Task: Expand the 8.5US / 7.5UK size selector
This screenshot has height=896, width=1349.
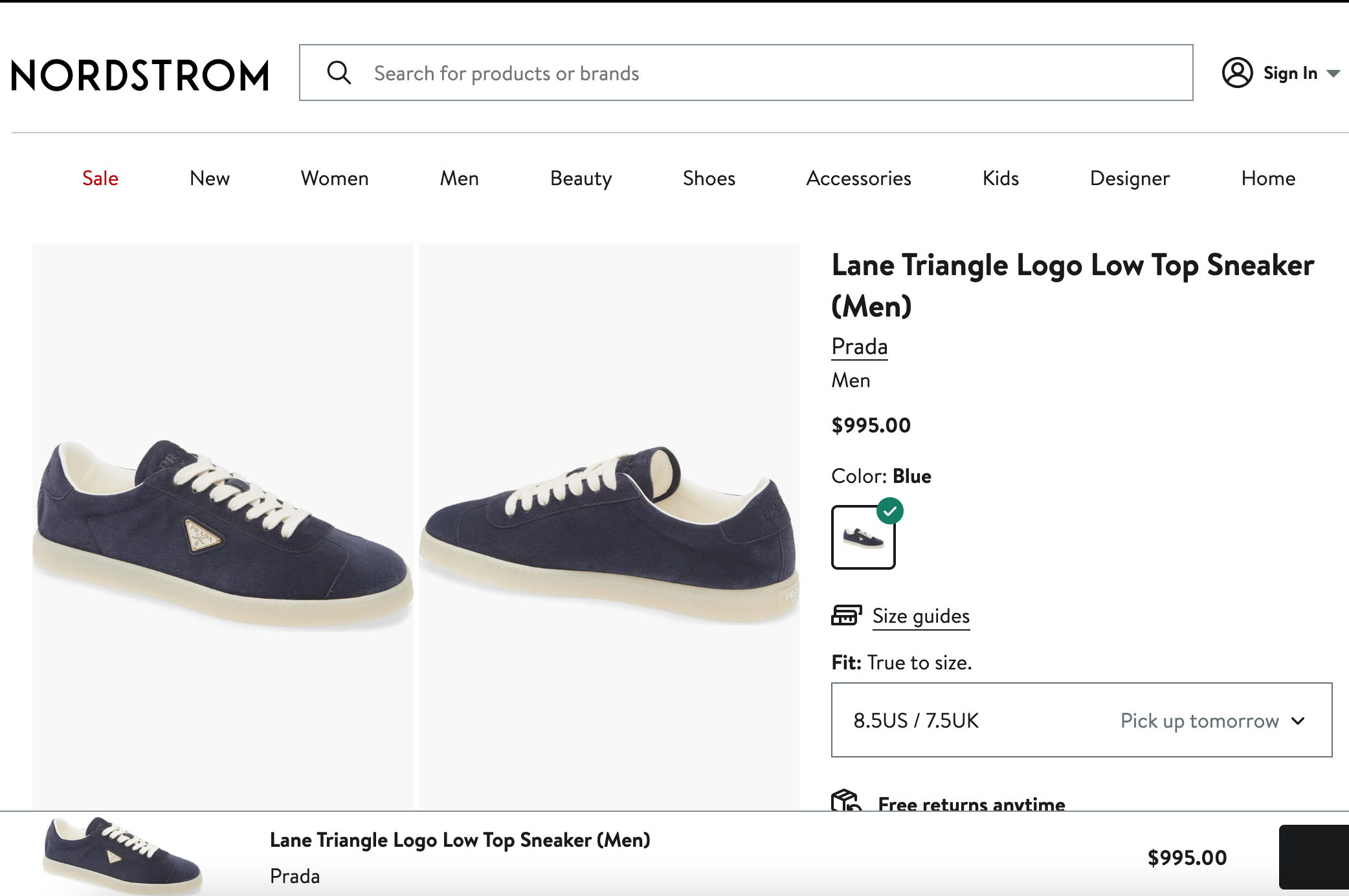Action: [x=1081, y=721]
